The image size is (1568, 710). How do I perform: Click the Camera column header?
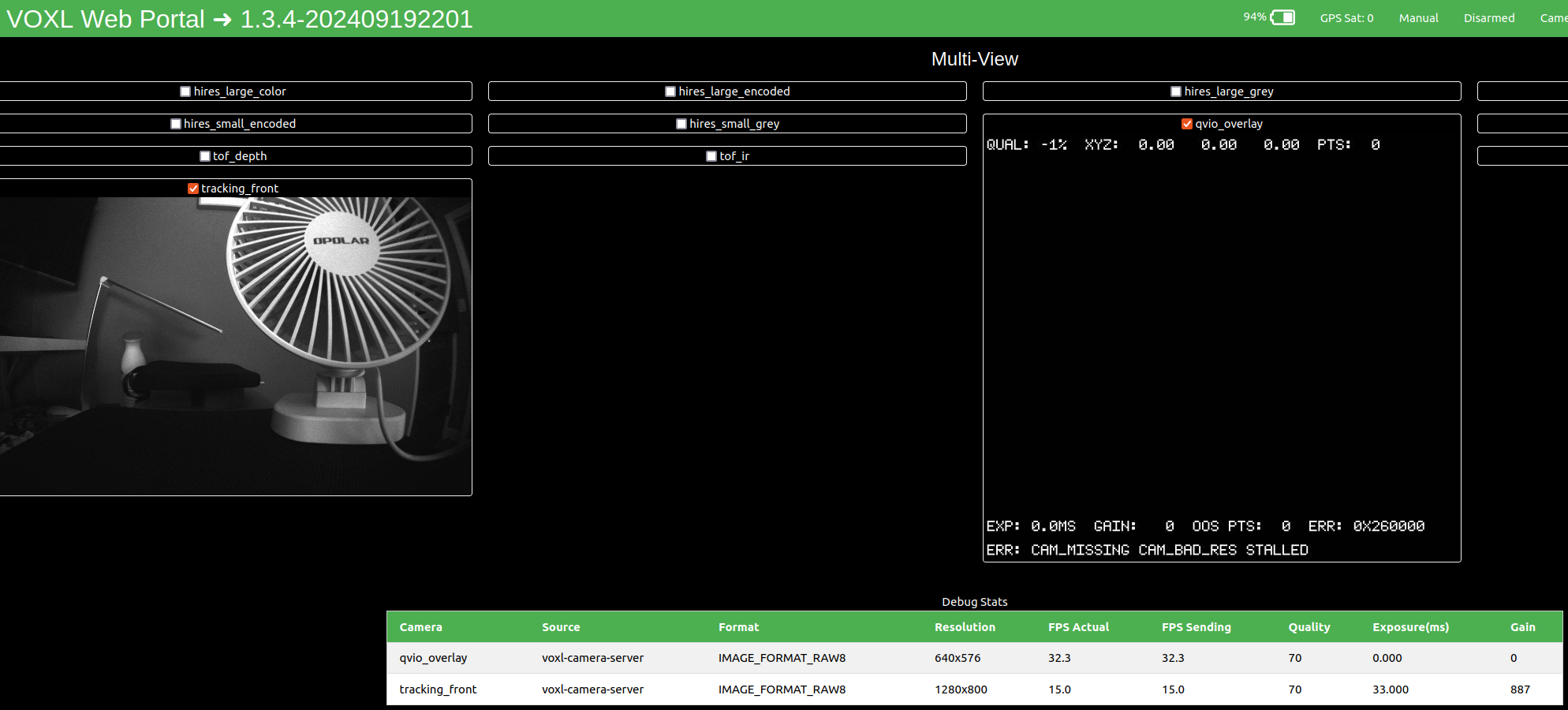(x=420, y=627)
